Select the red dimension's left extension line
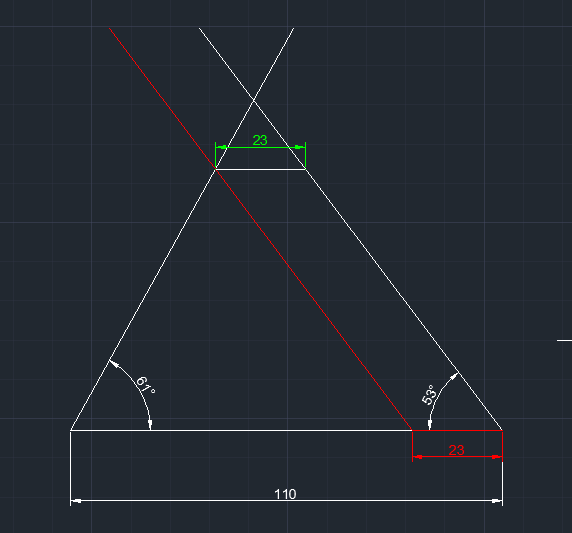This screenshot has width=572, height=533. [412, 446]
